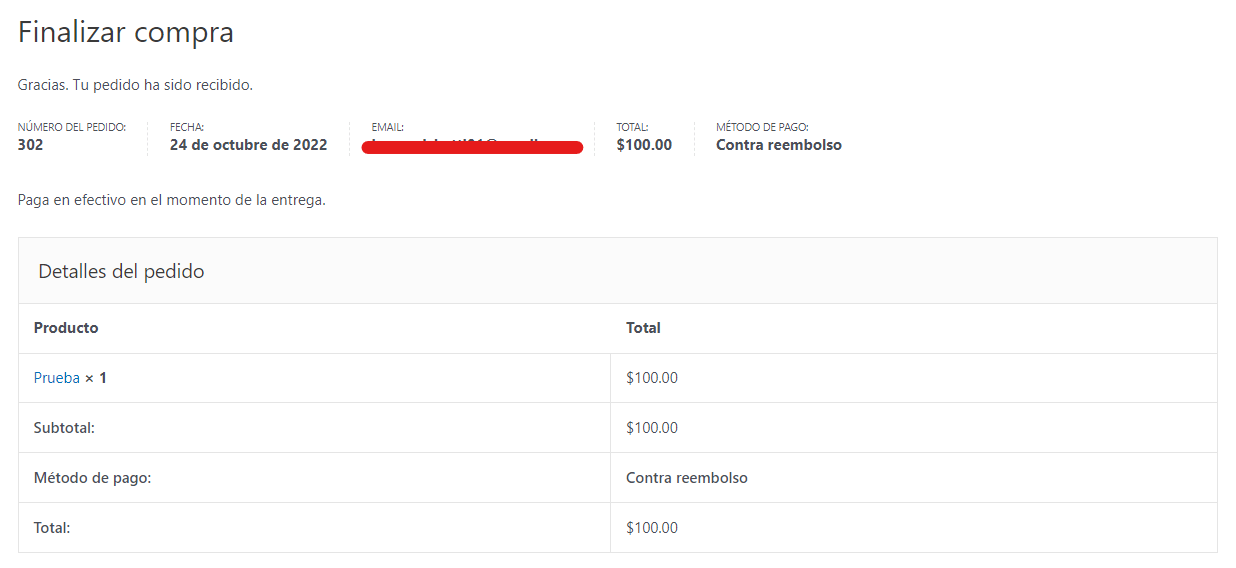Select the $100.00 value in the Subtotal row

(652, 428)
